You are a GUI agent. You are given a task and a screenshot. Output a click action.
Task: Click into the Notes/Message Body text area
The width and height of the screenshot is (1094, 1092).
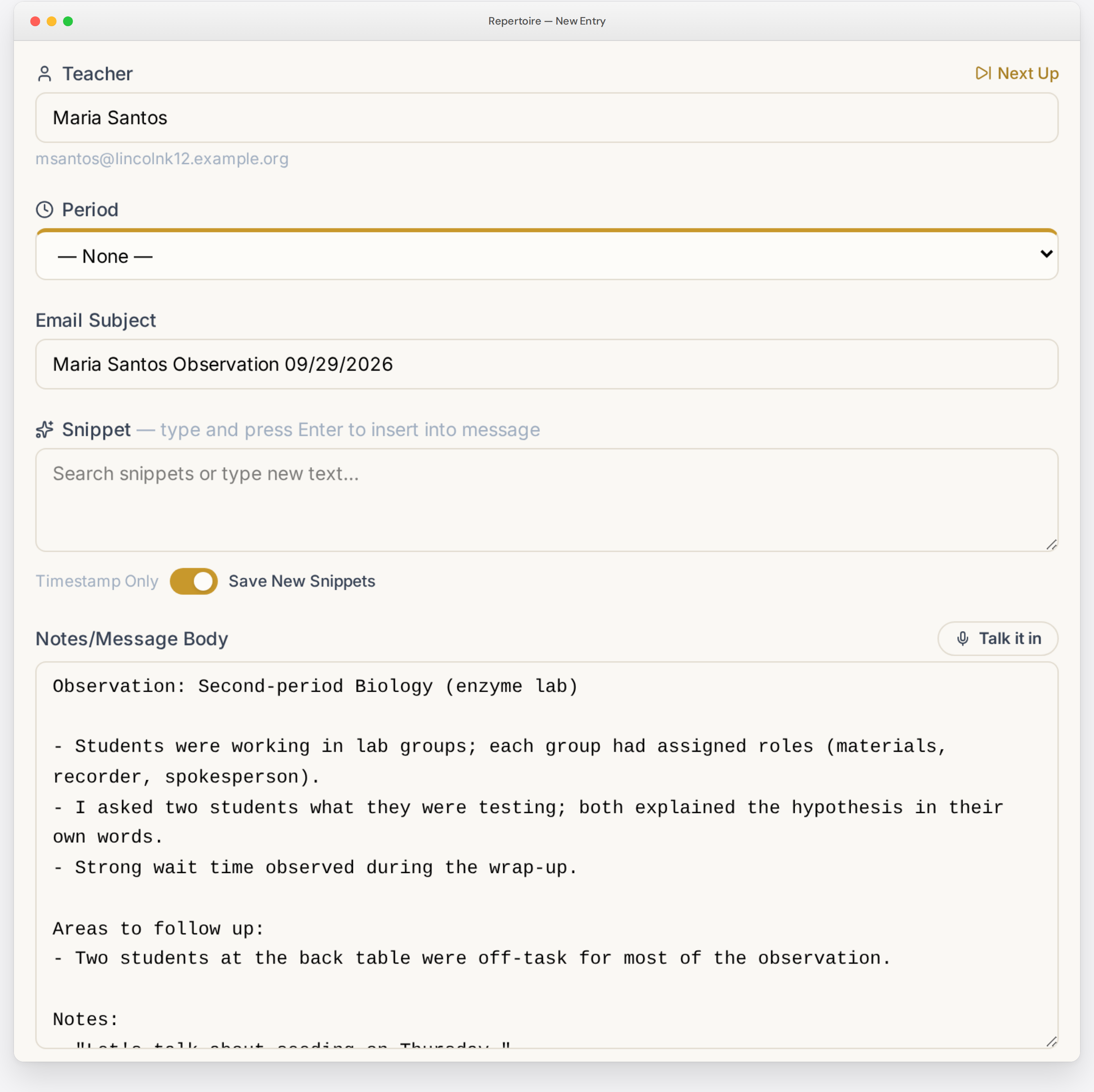click(547, 855)
